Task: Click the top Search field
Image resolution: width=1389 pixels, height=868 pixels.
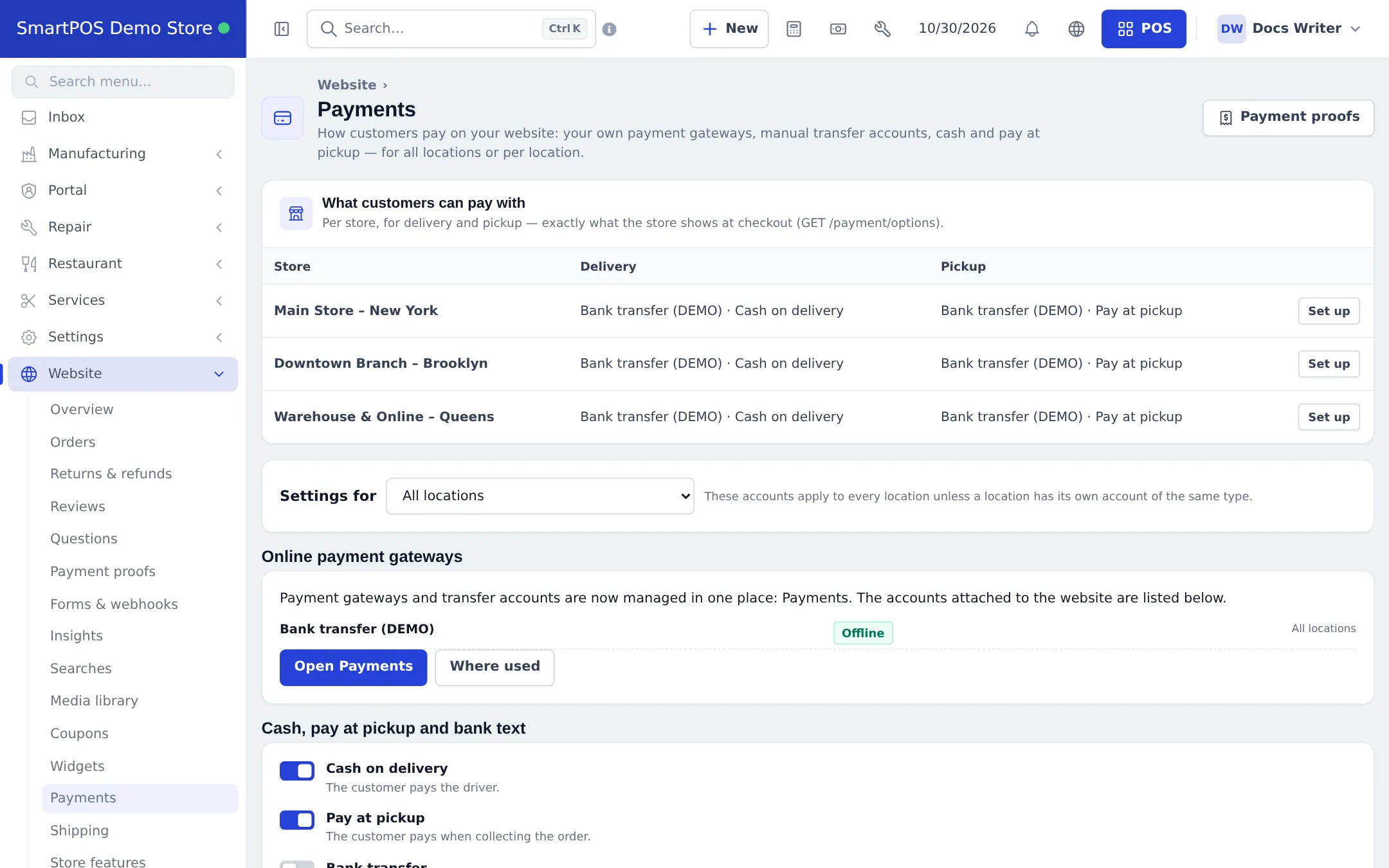Action: pyautogui.click(x=451, y=29)
